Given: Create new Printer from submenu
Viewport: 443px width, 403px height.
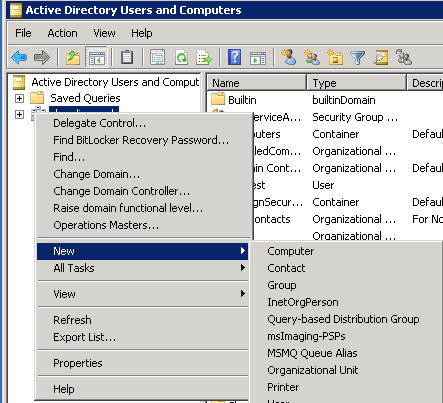Looking at the screenshot, I should click(346, 387).
